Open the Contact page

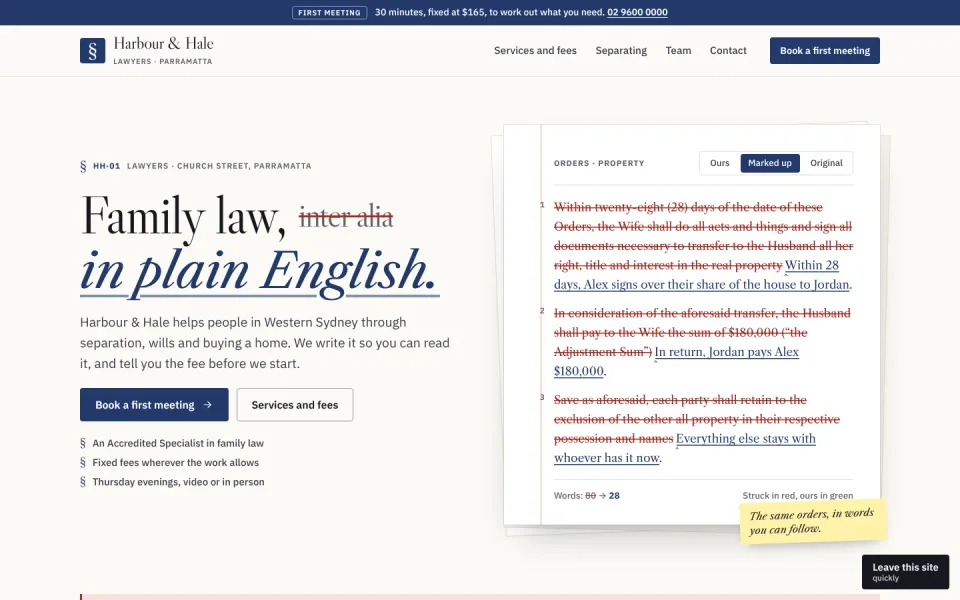tap(728, 51)
